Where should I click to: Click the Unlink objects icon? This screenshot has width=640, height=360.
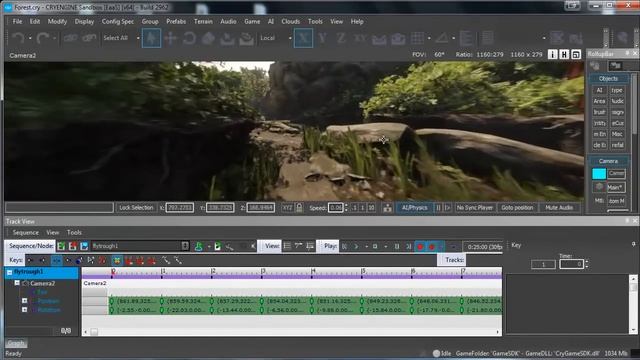tap(89, 38)
